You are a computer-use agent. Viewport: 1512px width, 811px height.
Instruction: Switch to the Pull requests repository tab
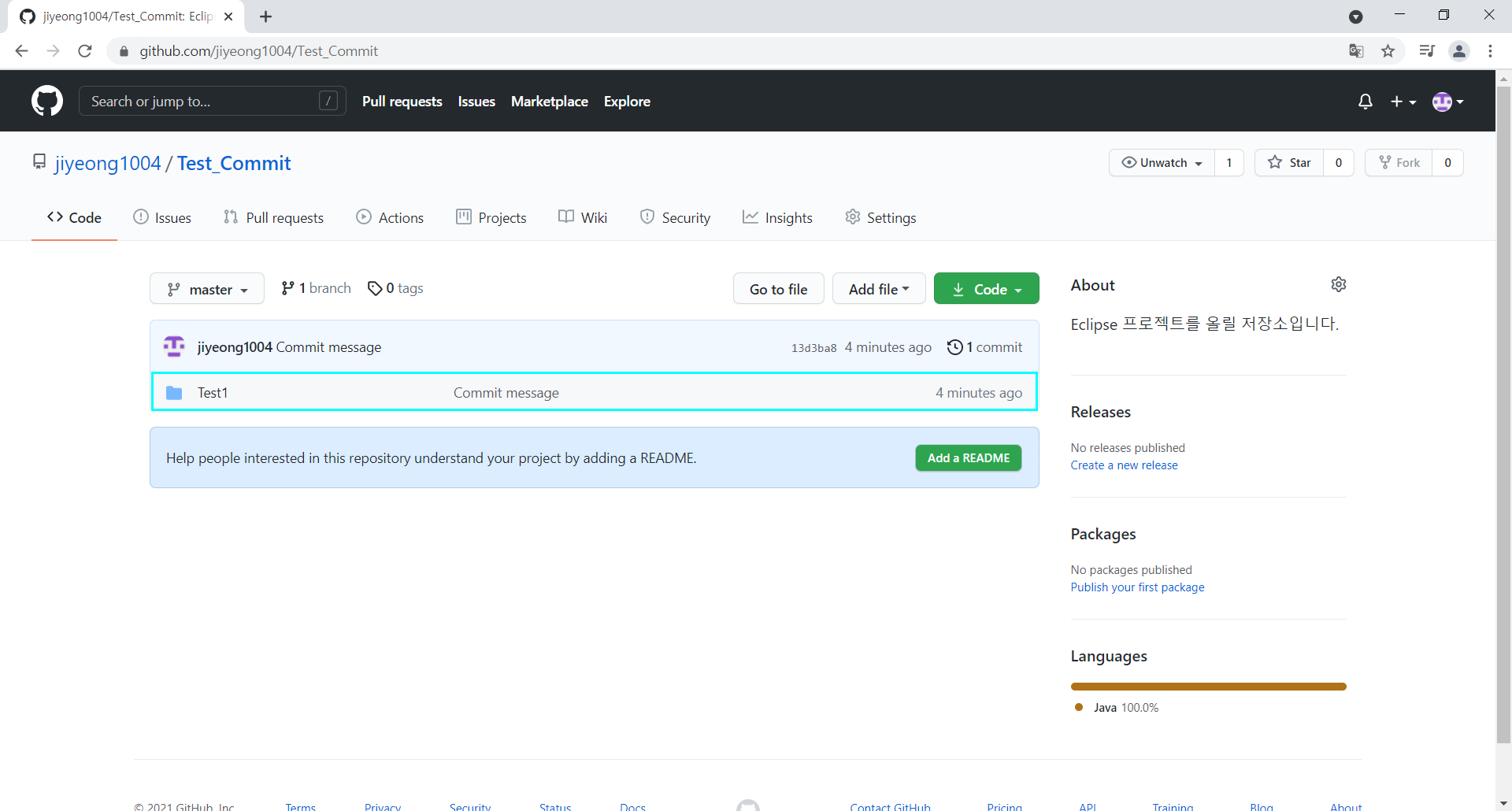tap(273, 217)
